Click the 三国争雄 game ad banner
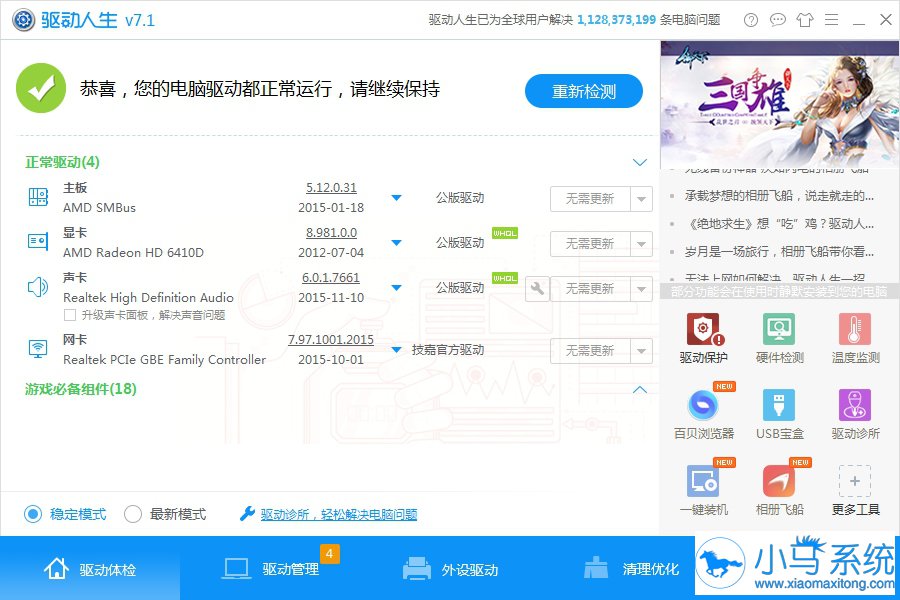The width and height of the screenshot is (900, 600). [779, 104]
